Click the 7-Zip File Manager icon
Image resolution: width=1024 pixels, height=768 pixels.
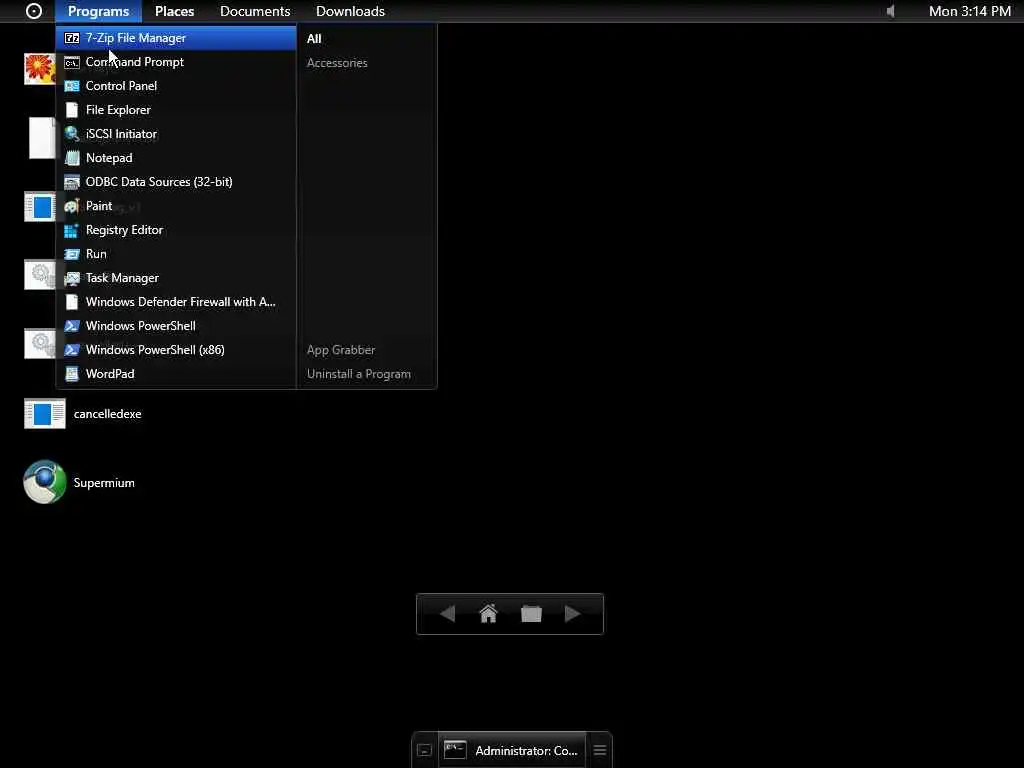[72, 38]
